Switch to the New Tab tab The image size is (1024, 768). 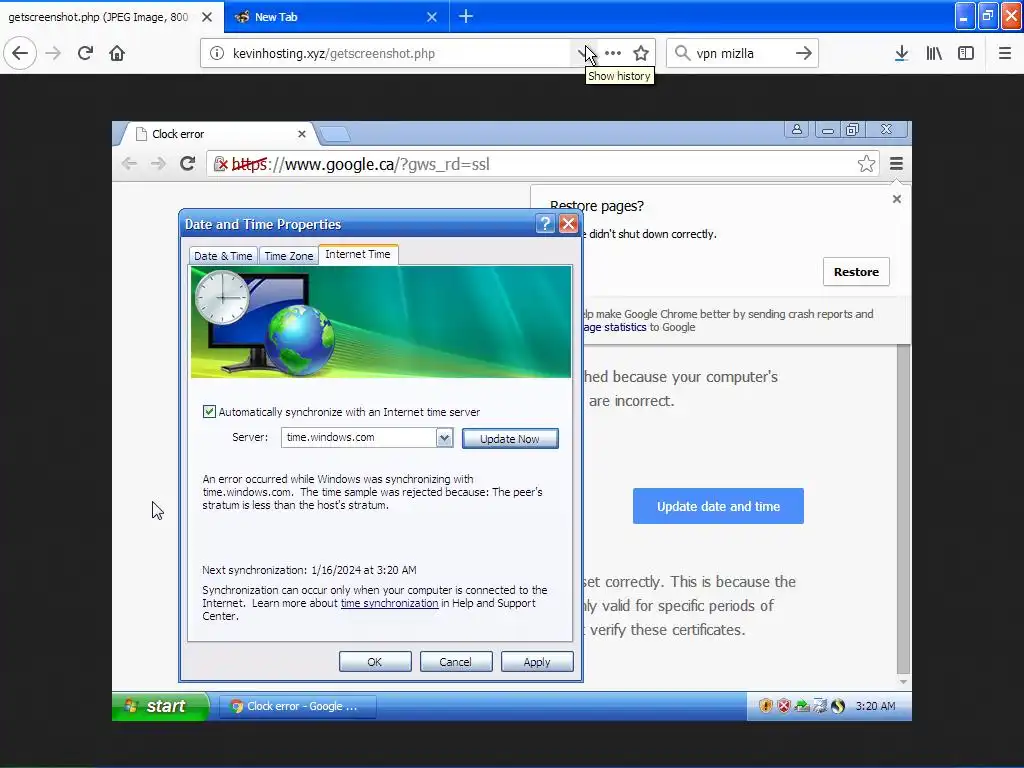tap(336, 17)
